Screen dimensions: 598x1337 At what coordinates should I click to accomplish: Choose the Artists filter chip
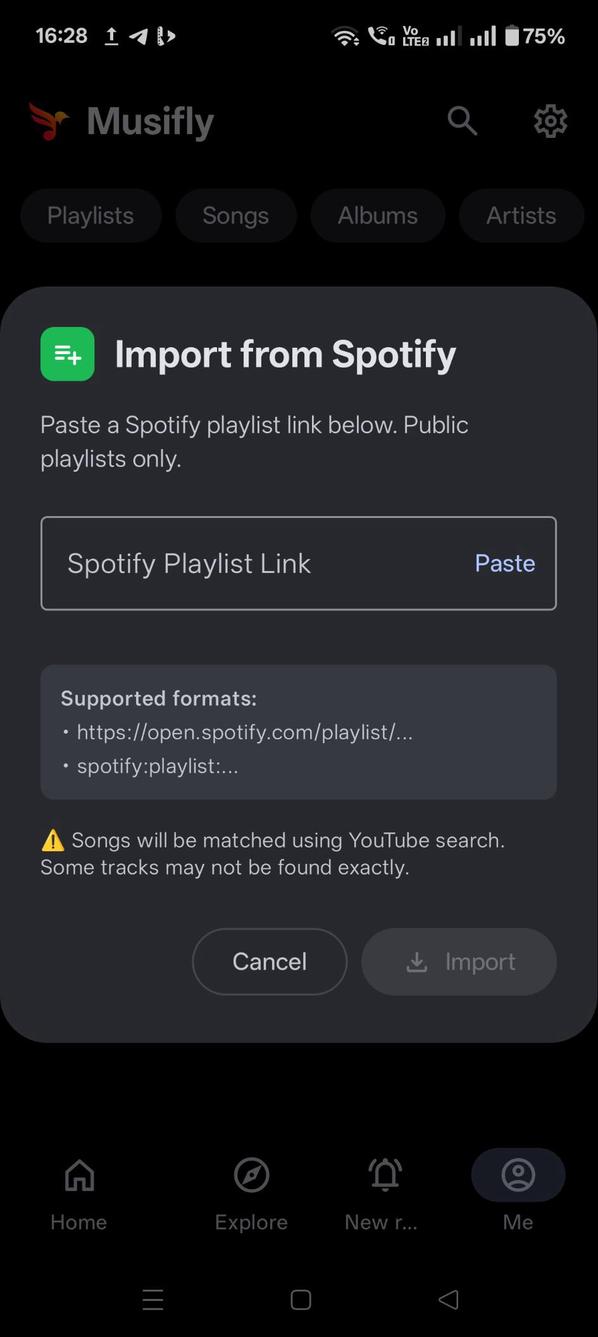[521, 215]
